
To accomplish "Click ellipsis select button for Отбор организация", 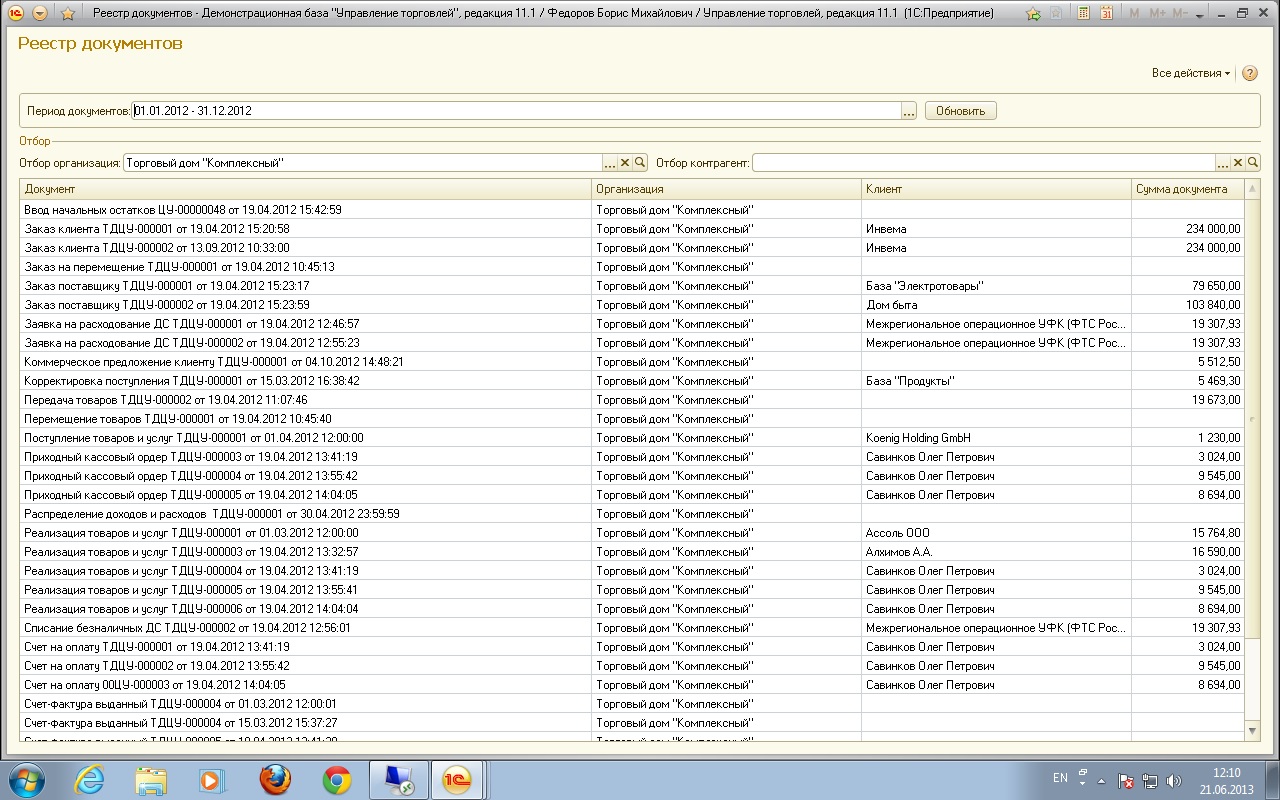I will [x=610, y=162].
